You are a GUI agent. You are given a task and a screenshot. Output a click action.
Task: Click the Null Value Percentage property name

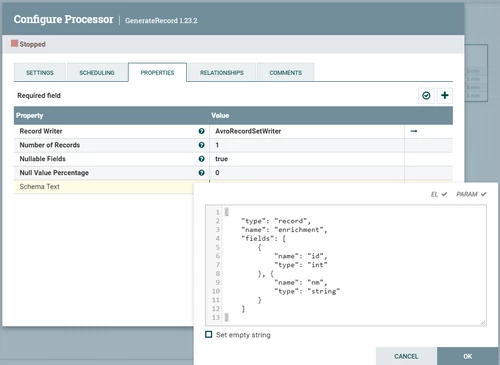(54, 173)
